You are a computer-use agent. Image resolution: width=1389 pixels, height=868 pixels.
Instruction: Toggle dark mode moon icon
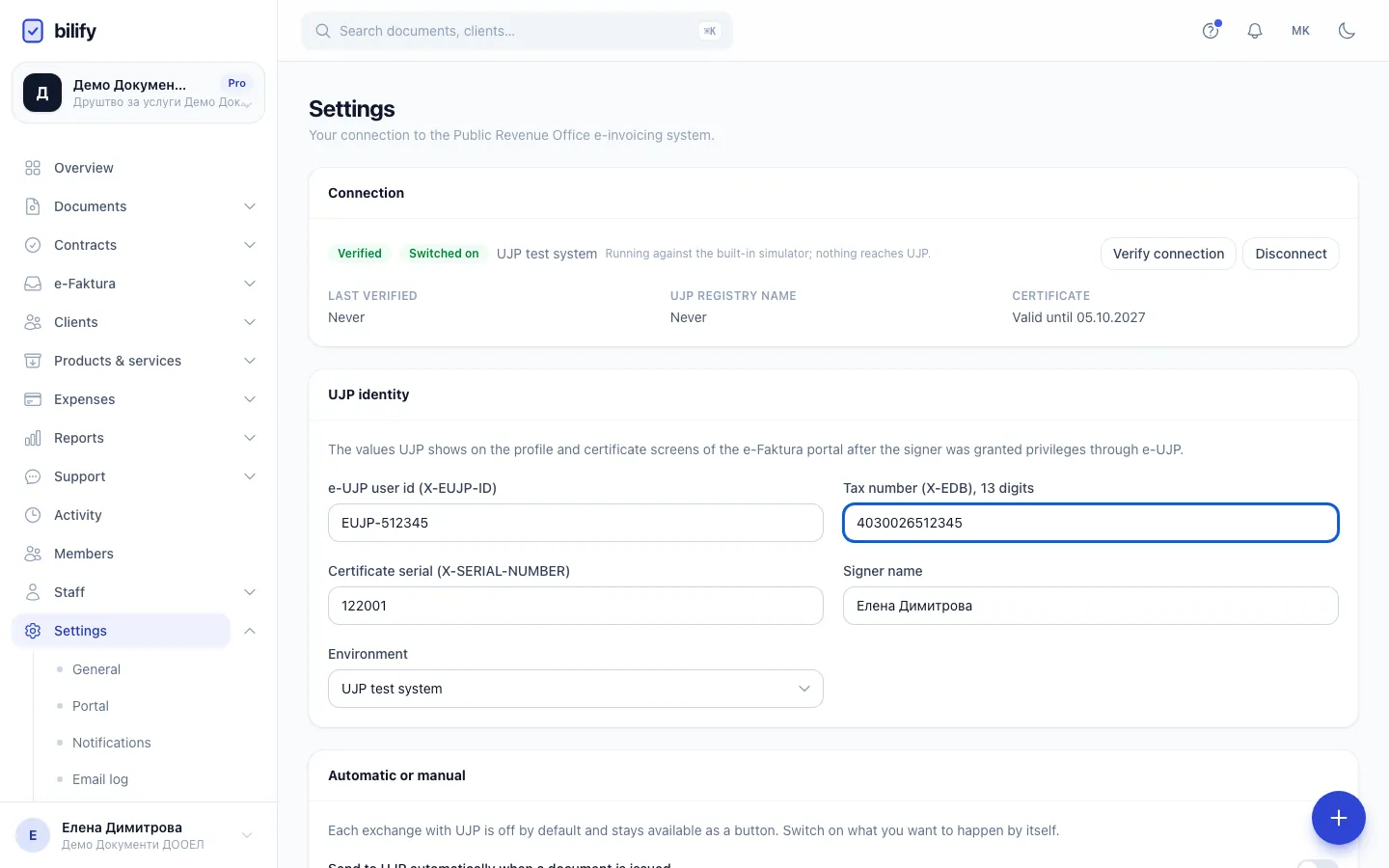click(x=1348, y=31)
